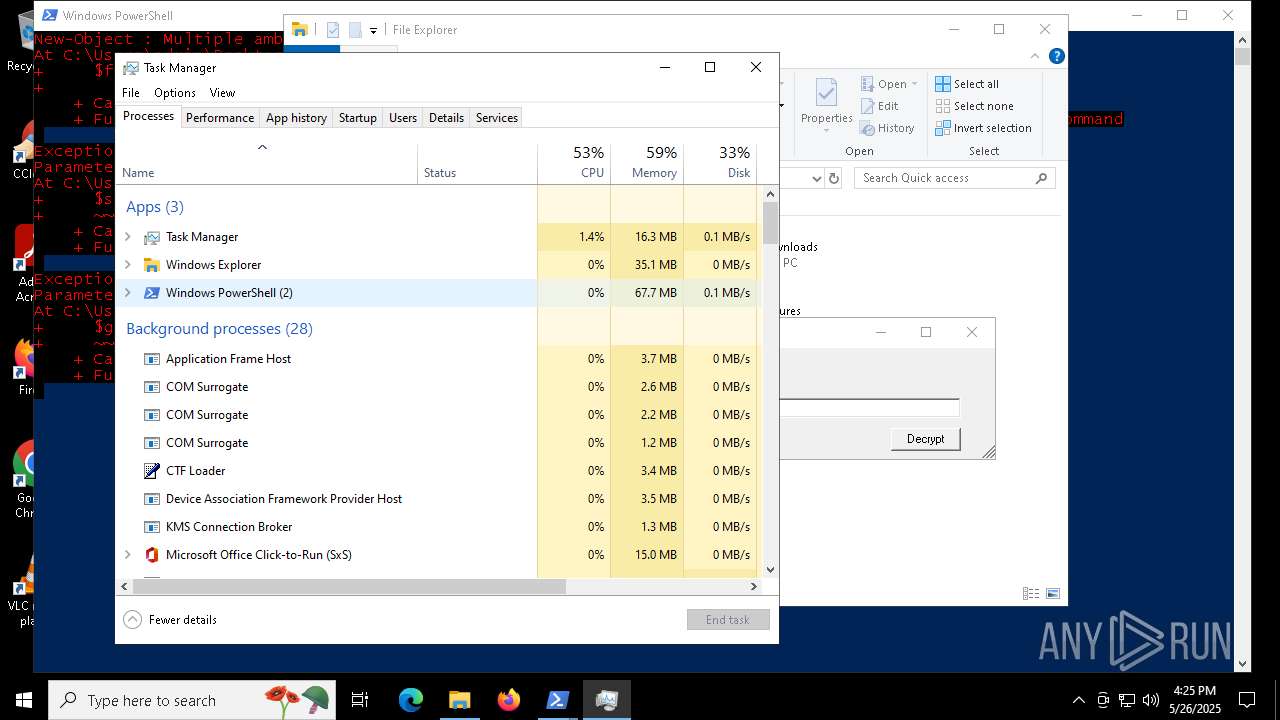This screenshot has height=720, width=1280.
Task: Sort processes by Disk column
Action: click(x=720, y=163)
